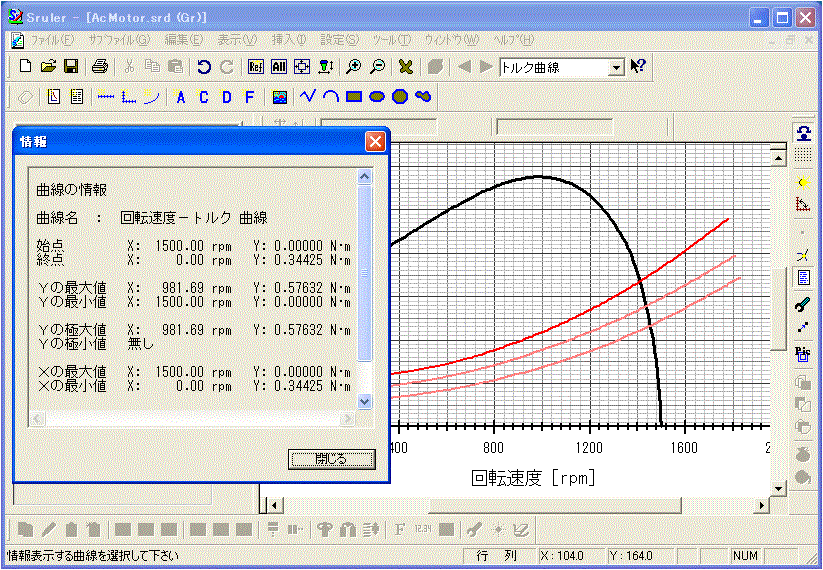Screen dimensions: 823x570
Task: Click the curve insertion icon
Action: pos(152,97)
